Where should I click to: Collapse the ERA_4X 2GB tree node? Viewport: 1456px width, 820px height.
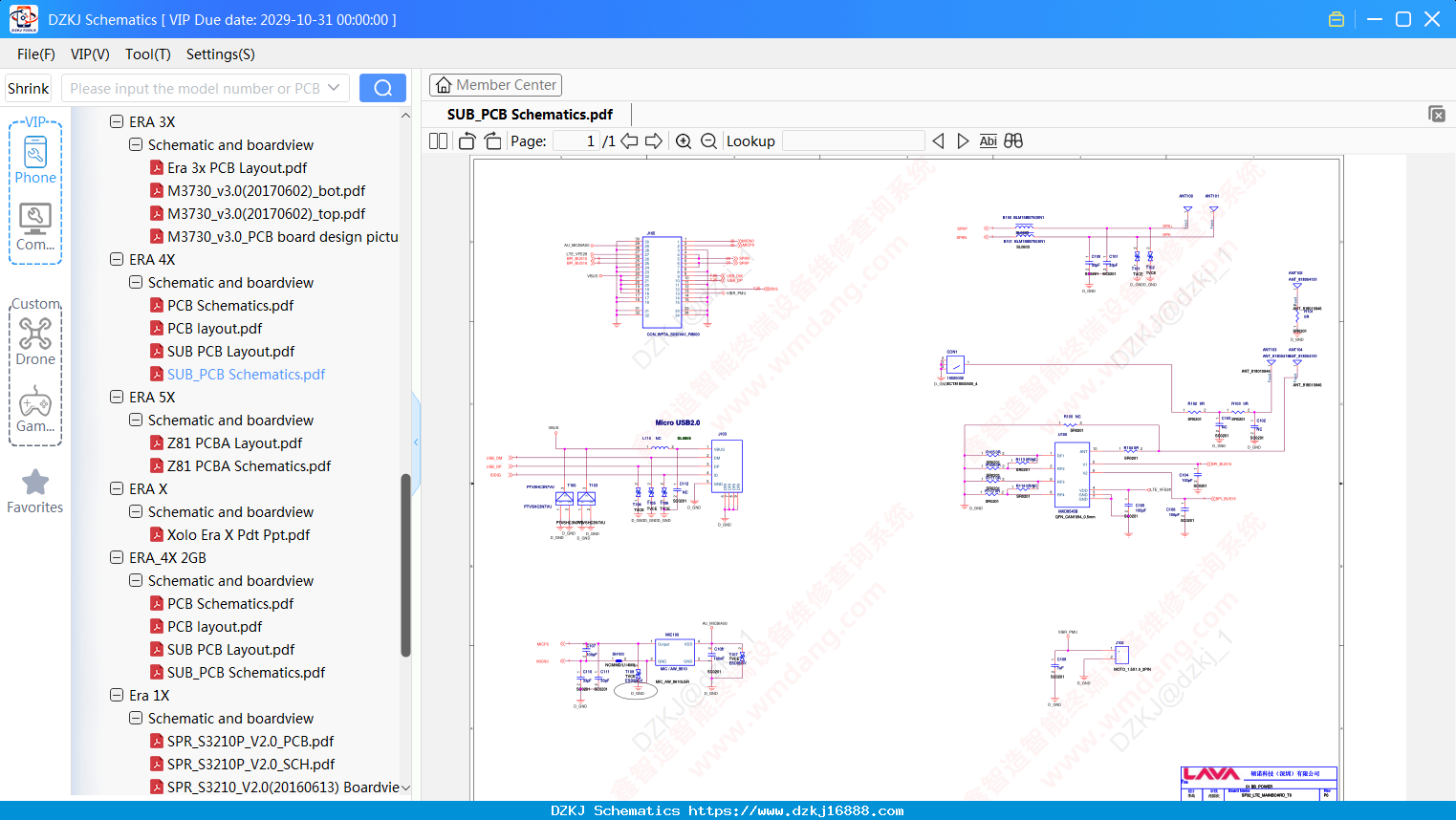117,557
